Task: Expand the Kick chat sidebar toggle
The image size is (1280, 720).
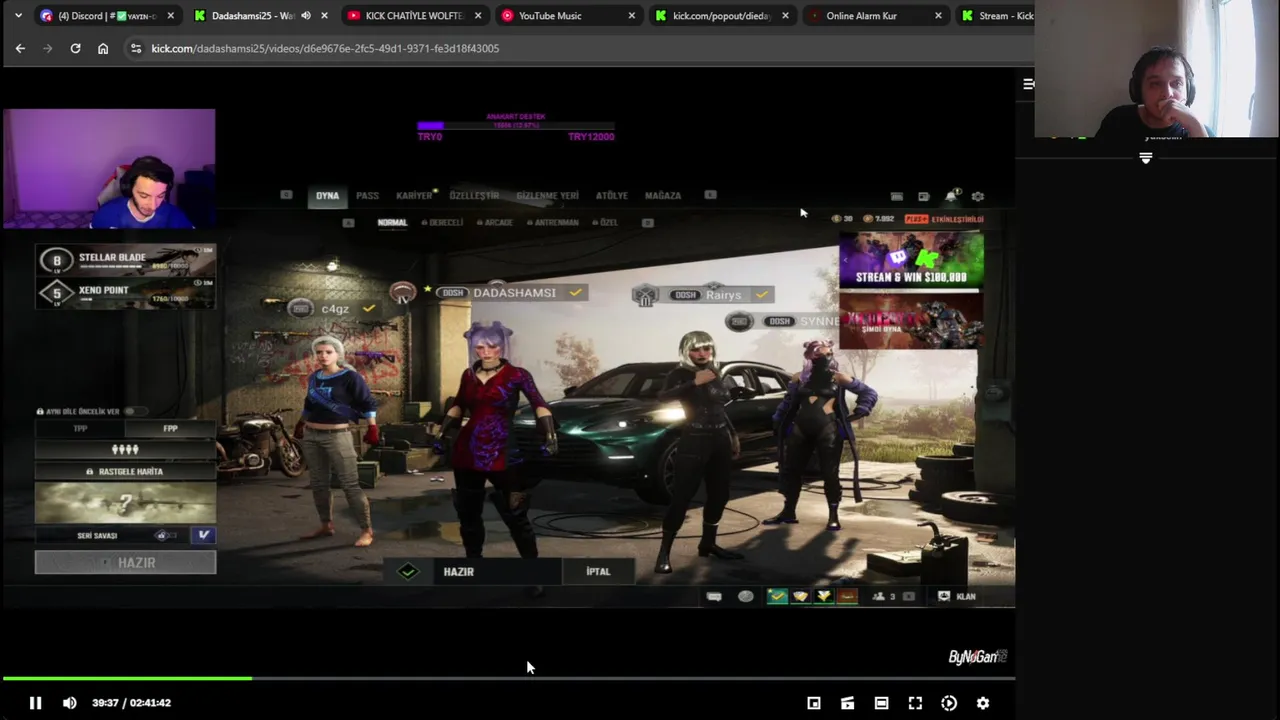Action: click(1028, 84)
